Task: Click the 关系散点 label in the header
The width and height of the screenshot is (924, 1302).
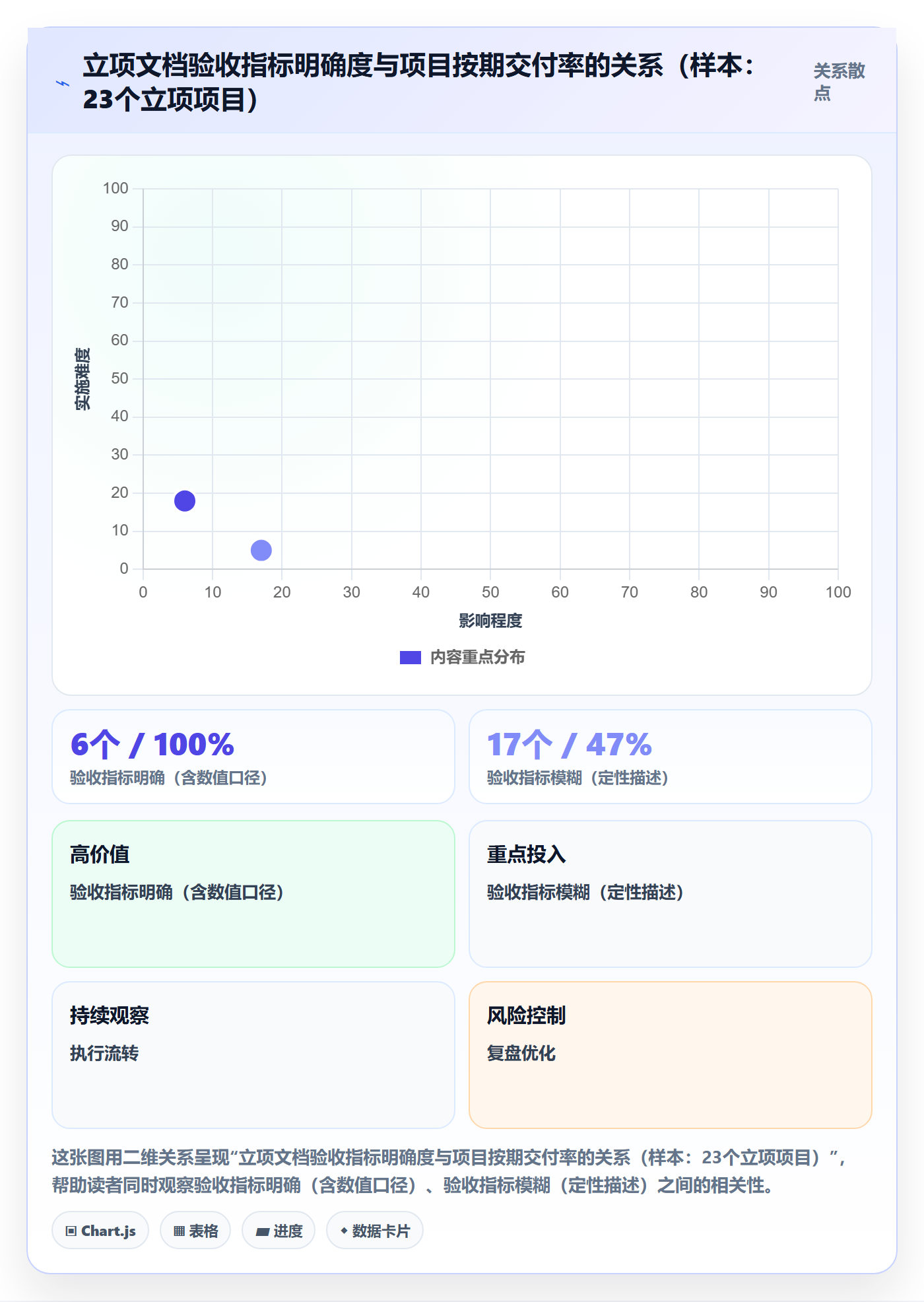Action: 839,82
